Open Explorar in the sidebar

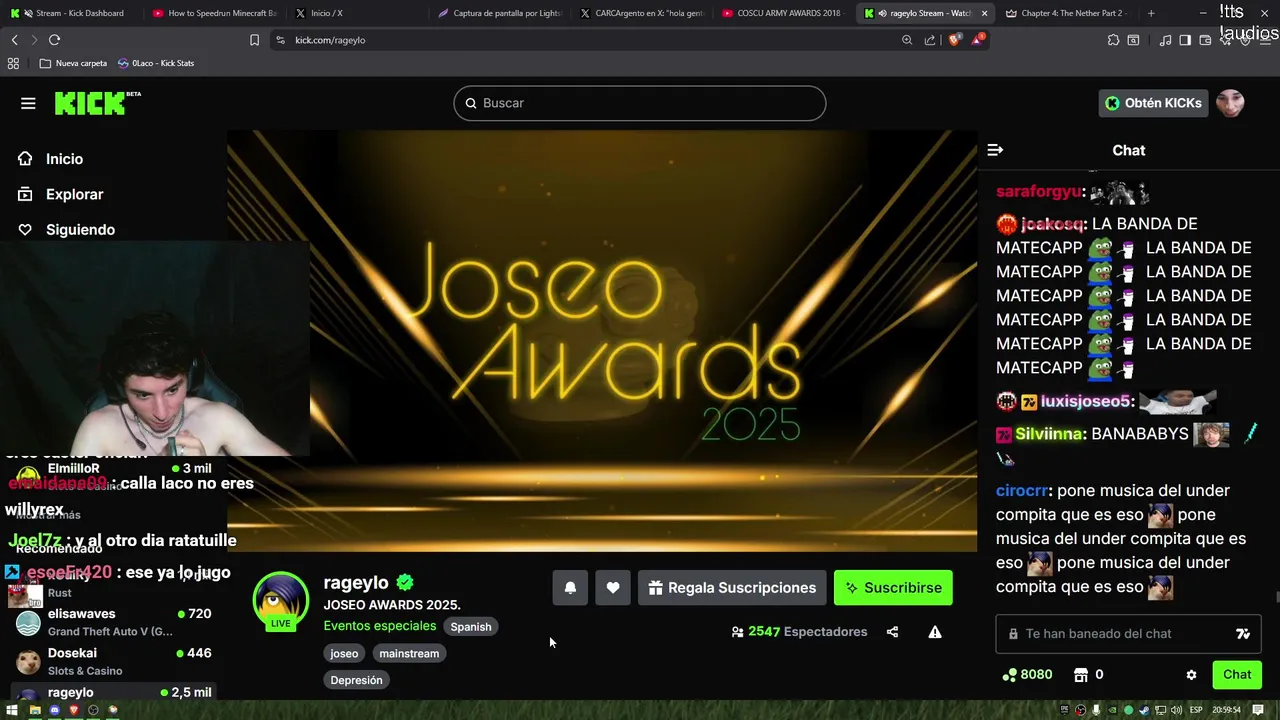61,194
